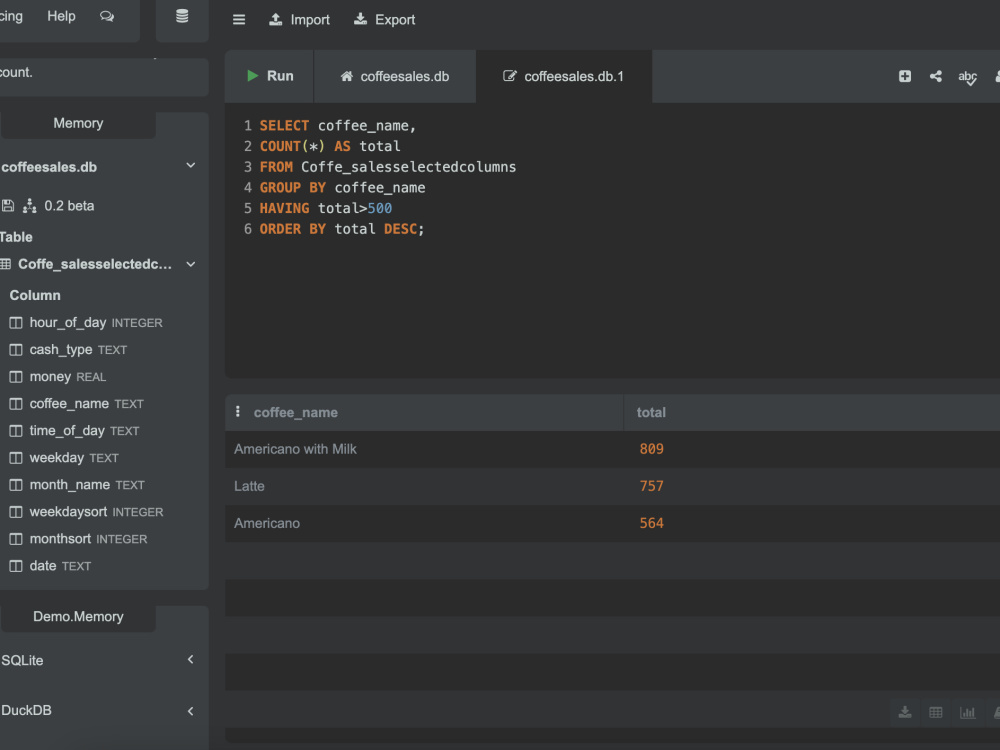Click the ORDER BY total DESC line

342,229
